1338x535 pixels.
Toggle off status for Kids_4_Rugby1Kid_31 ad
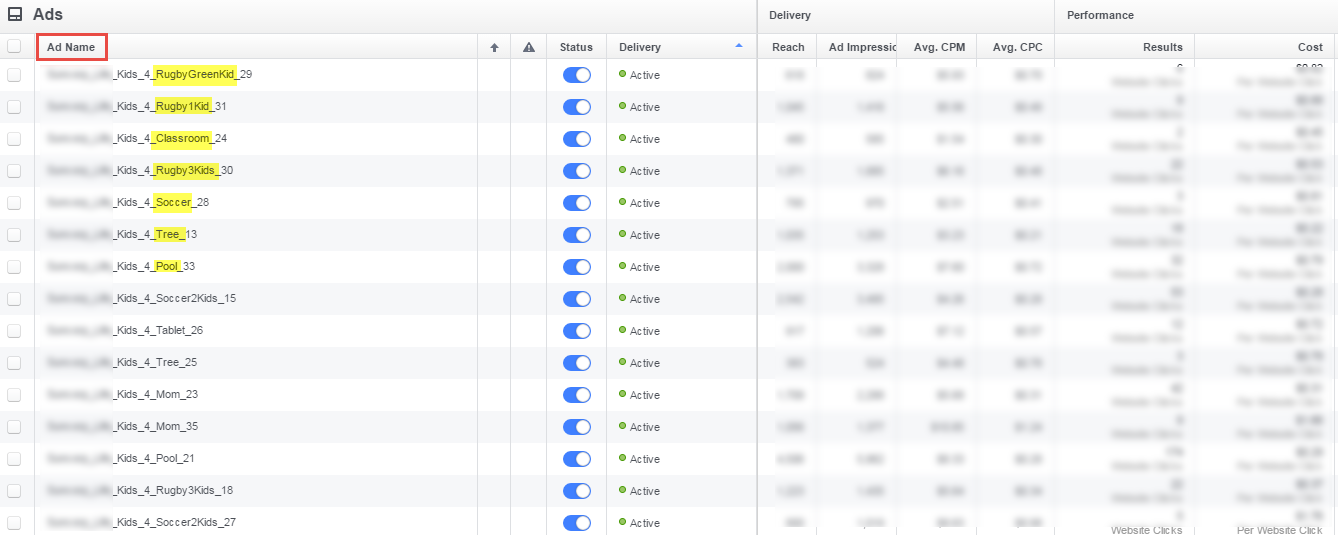[577, 107]
